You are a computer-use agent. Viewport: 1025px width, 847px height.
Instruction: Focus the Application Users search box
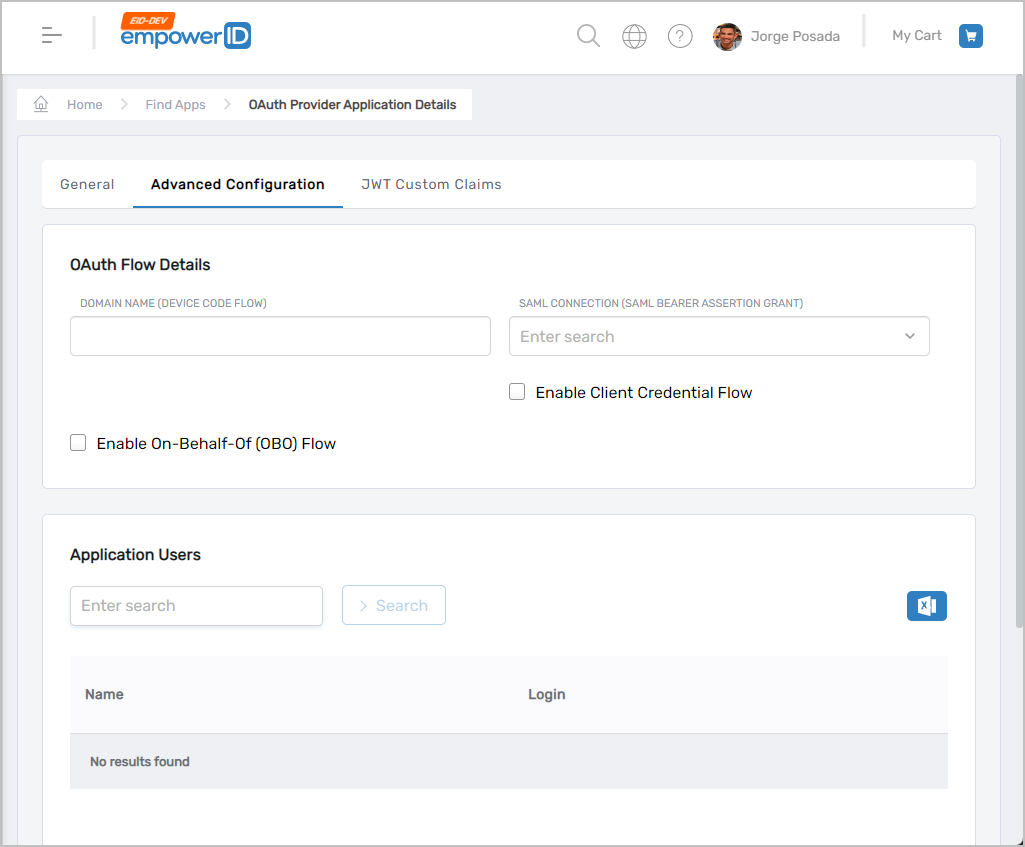tap(196, 606)
